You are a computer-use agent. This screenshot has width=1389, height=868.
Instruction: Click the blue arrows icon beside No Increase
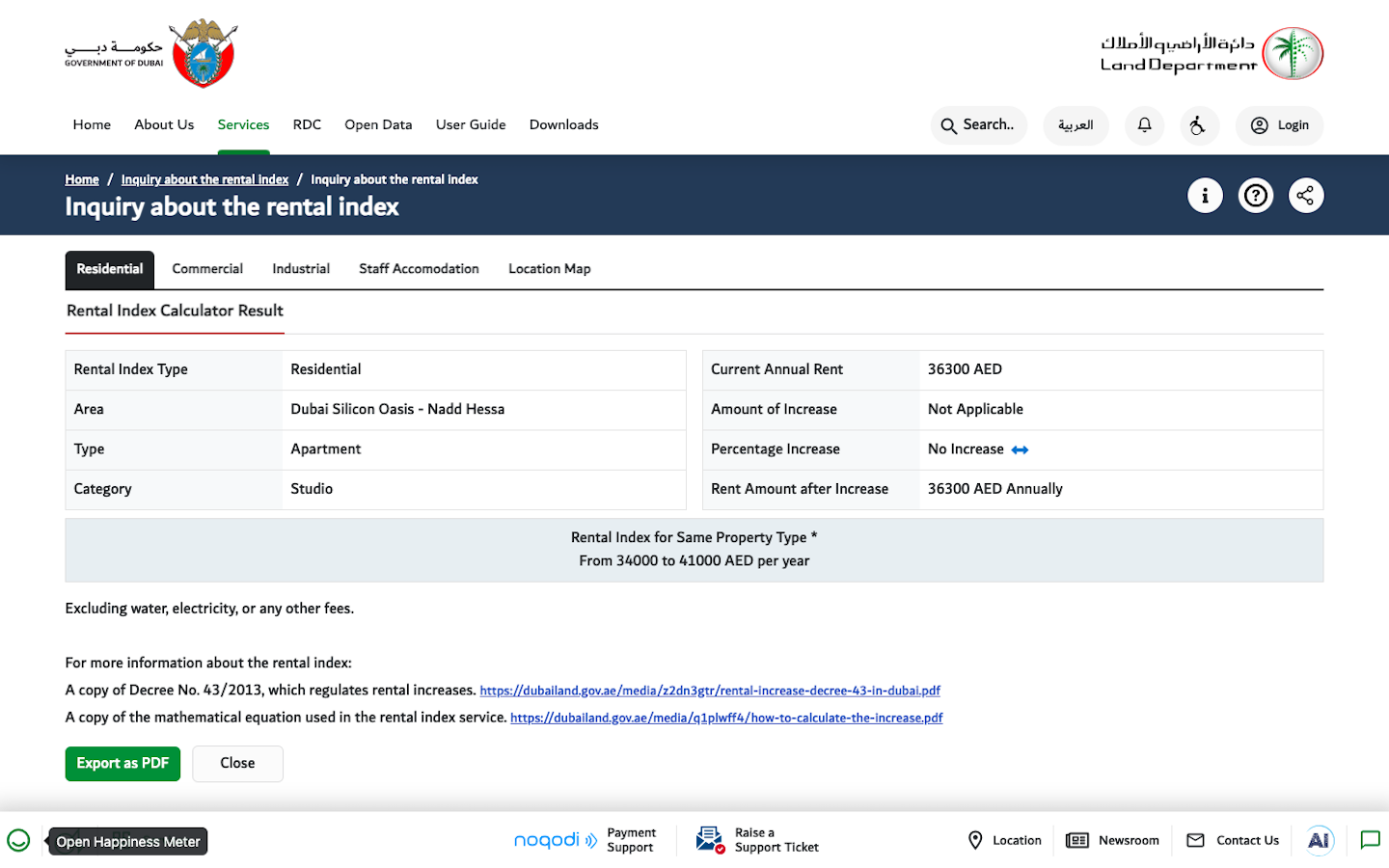click(1021, 449)
